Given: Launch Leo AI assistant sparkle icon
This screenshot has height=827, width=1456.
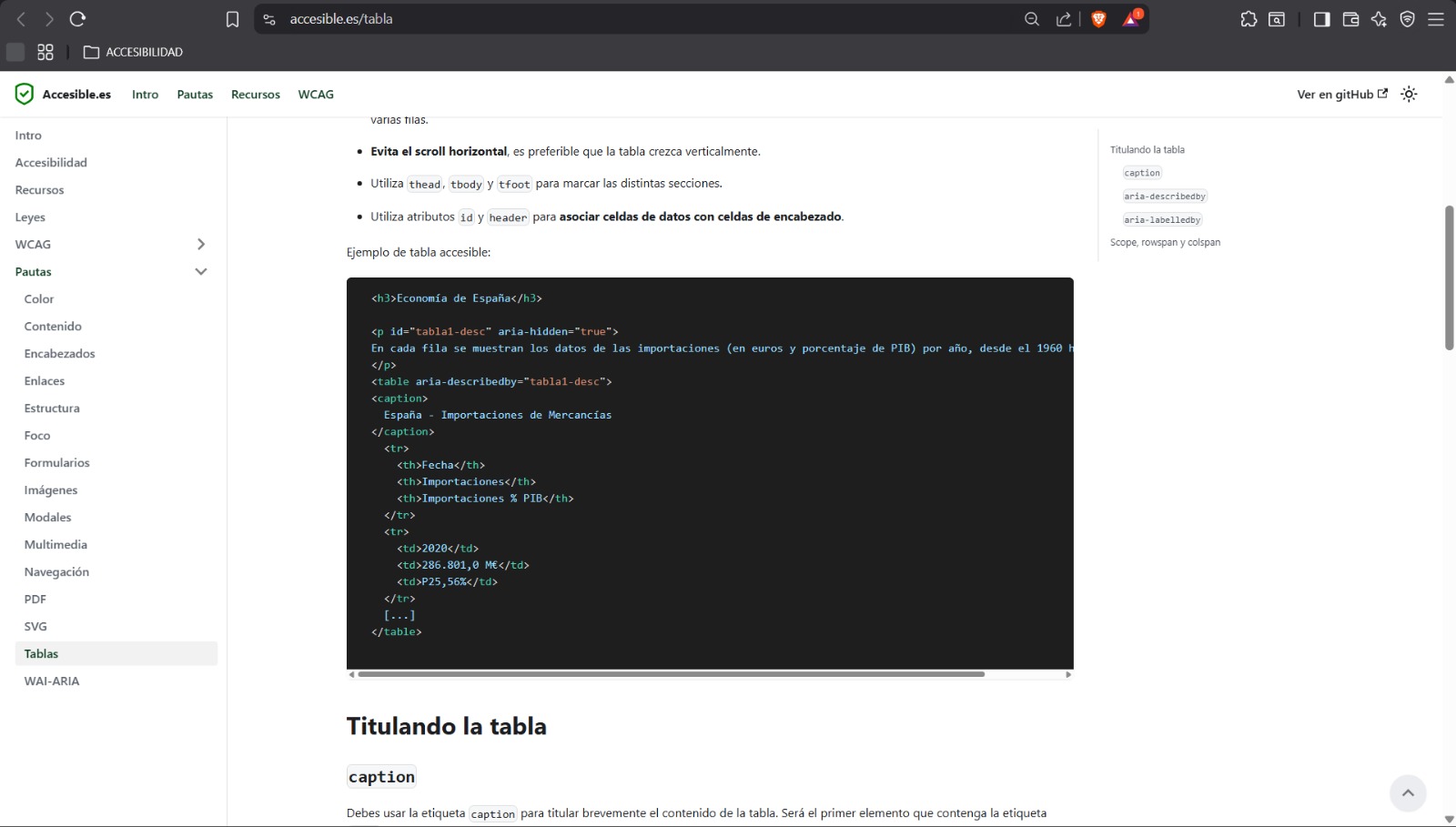Looking at the screenshot, I should click(x=1379, y=19).
